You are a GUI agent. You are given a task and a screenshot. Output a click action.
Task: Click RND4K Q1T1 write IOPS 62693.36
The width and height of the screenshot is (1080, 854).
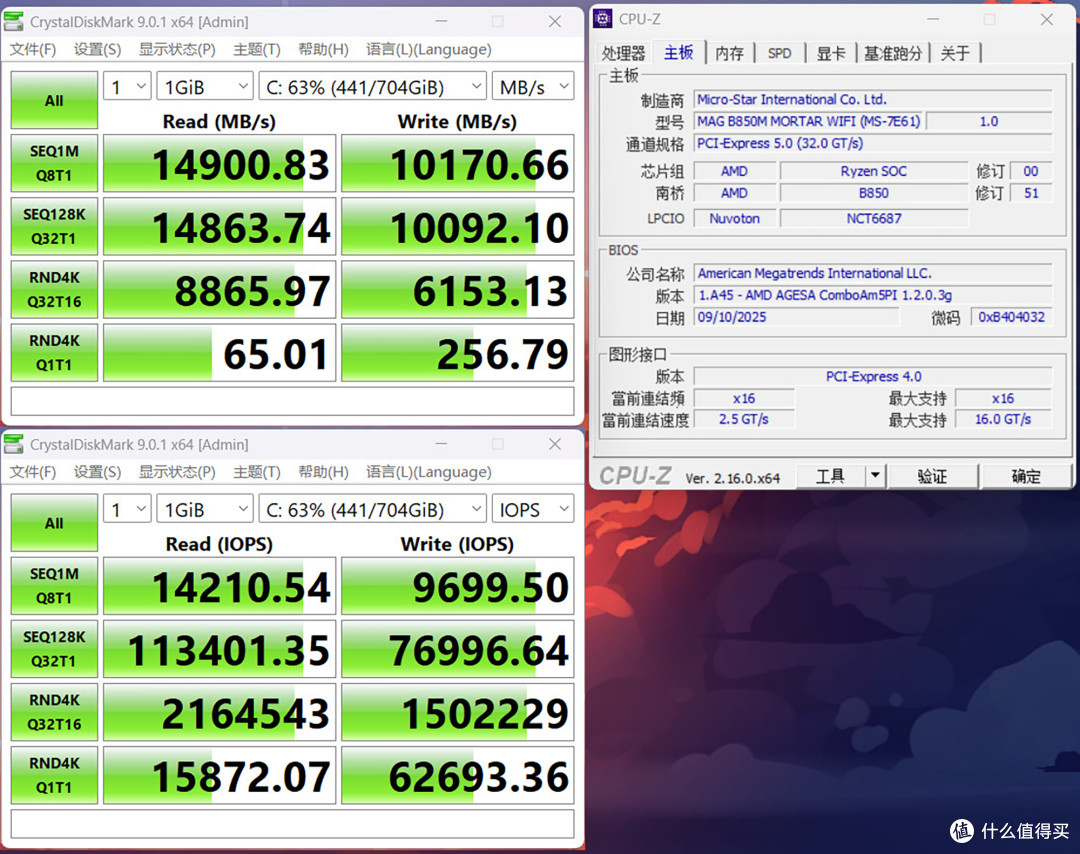457,775
